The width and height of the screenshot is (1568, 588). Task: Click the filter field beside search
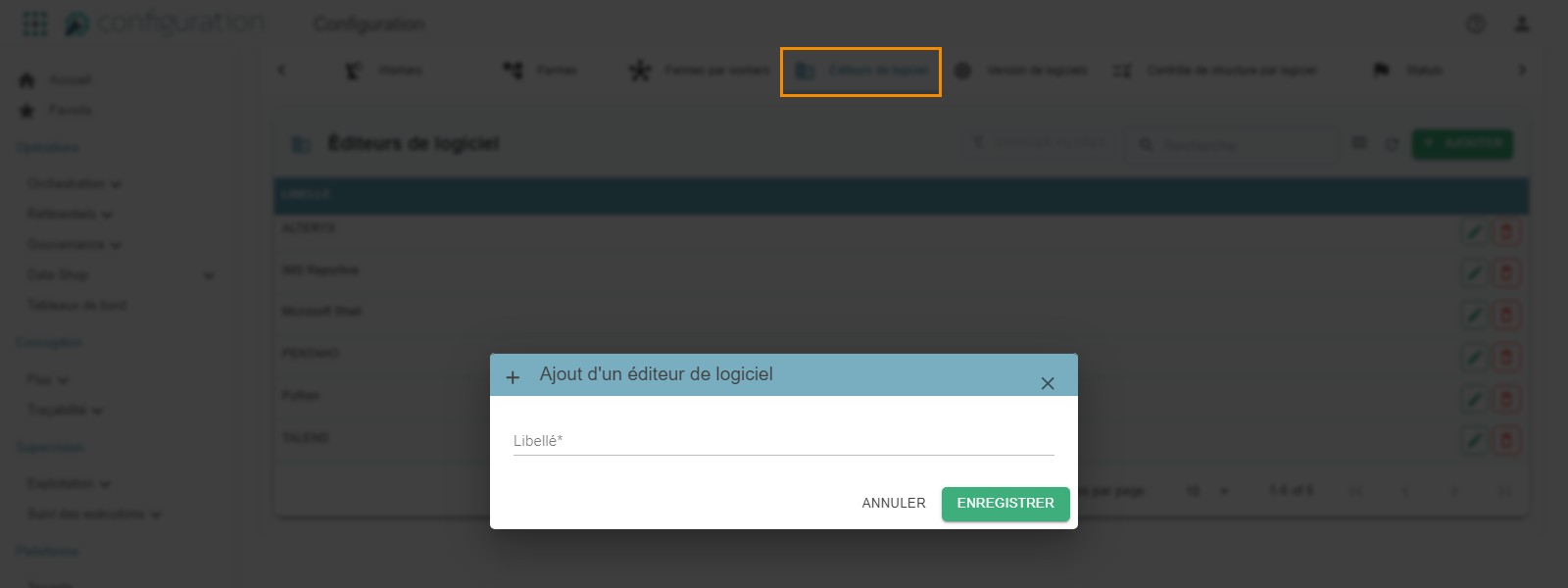(1041, 144)
